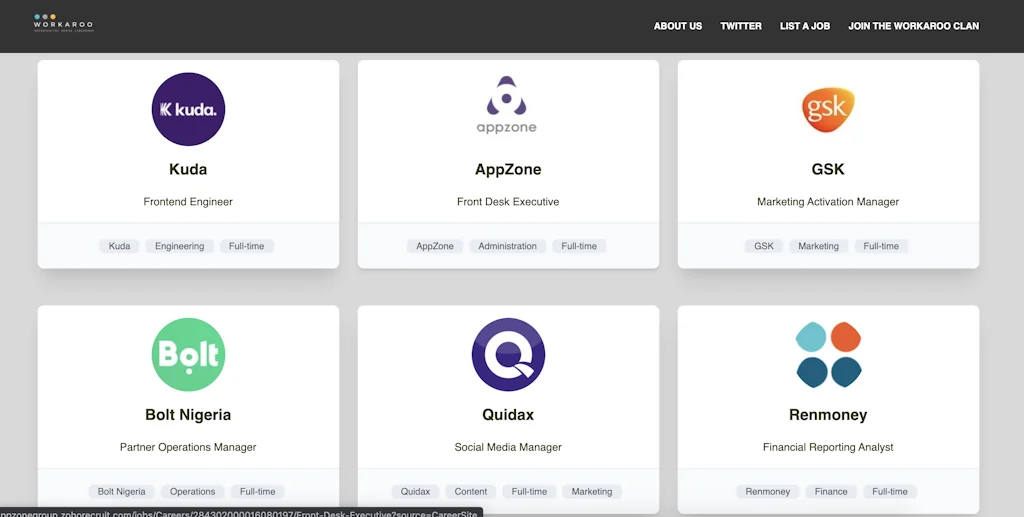Filter by the Content tag
This screenshot has width=1024, height=517.
[471, 492]
